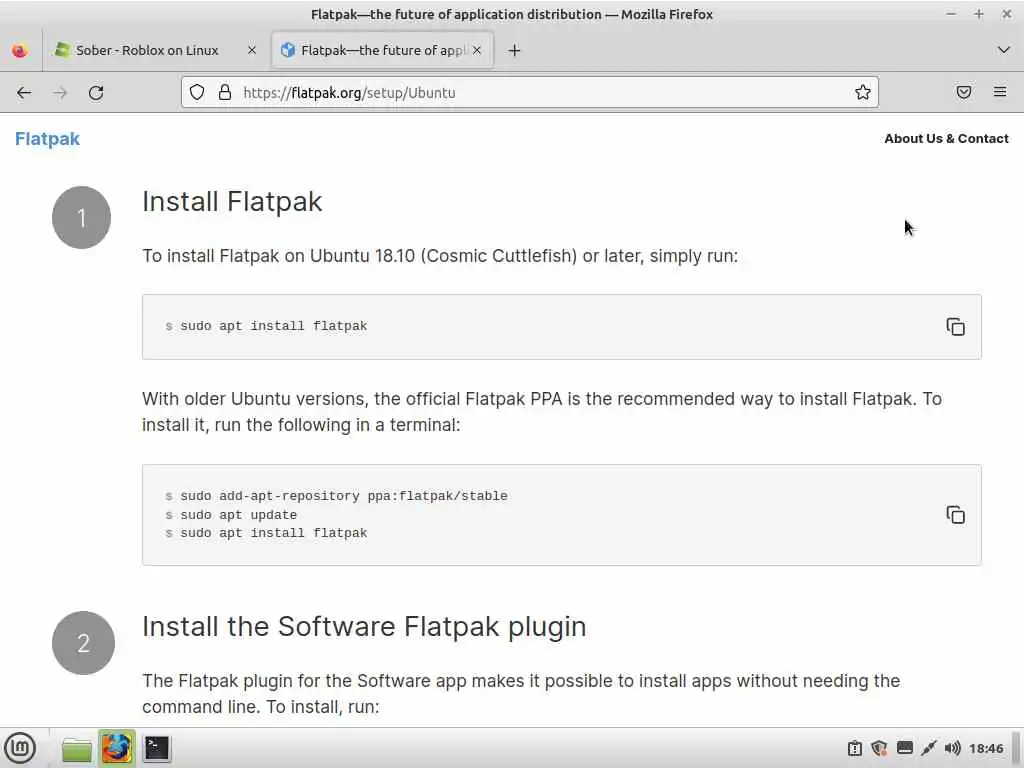Open the Firefox hamburger application menu
This screenshot has height=768, width=1024.
1000,93
